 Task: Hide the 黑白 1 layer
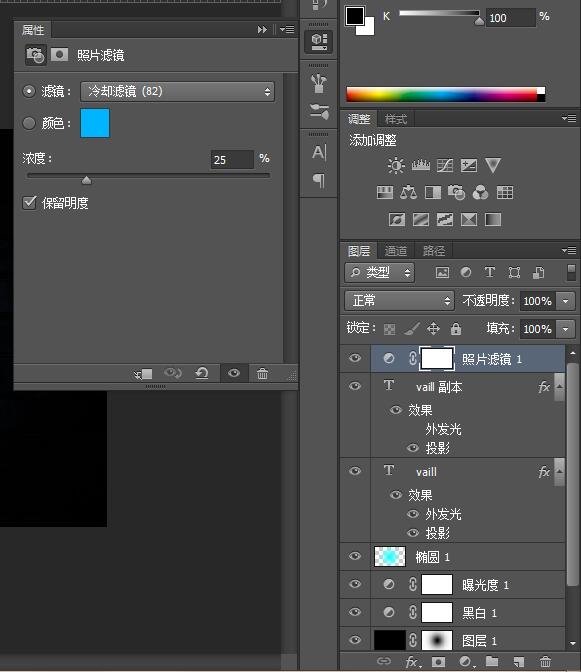355,612
